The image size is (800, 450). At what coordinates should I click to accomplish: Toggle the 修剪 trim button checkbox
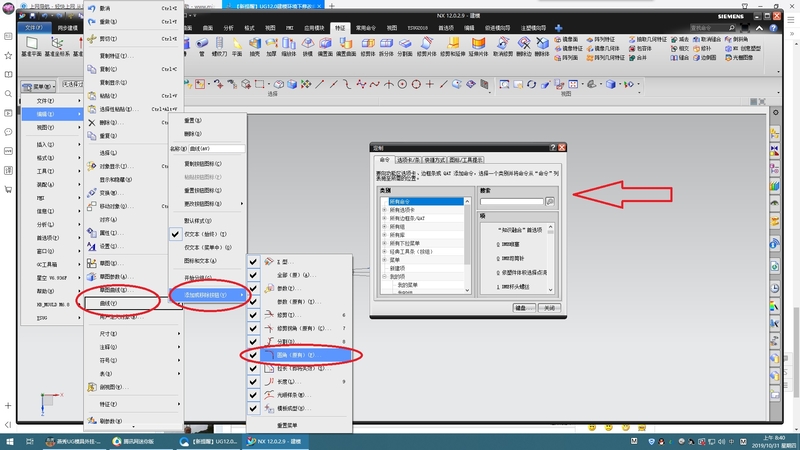pyautogui.click(x=253, y=315)
